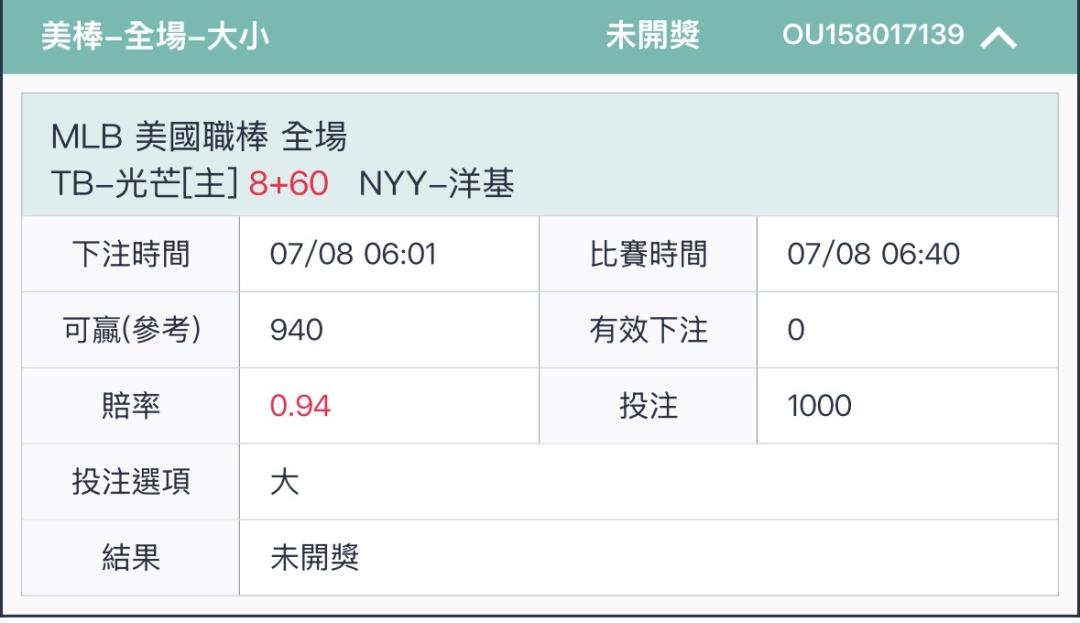Click bet time value 07/08 06:01
The image size is (1080, 623).
pyautogui.click(x=353, y=254)
